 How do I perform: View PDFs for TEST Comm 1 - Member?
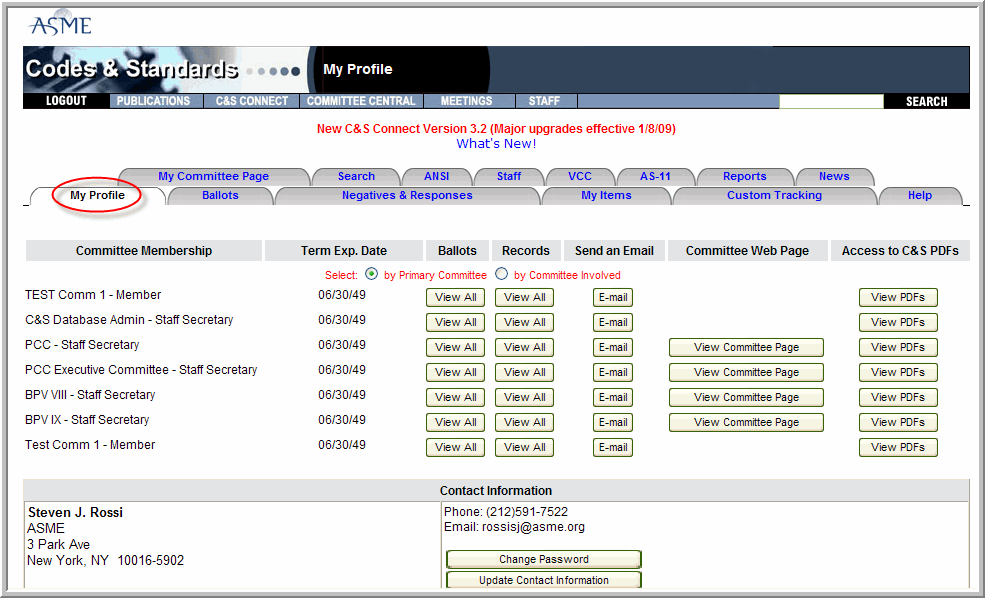(x=898, y=297)
